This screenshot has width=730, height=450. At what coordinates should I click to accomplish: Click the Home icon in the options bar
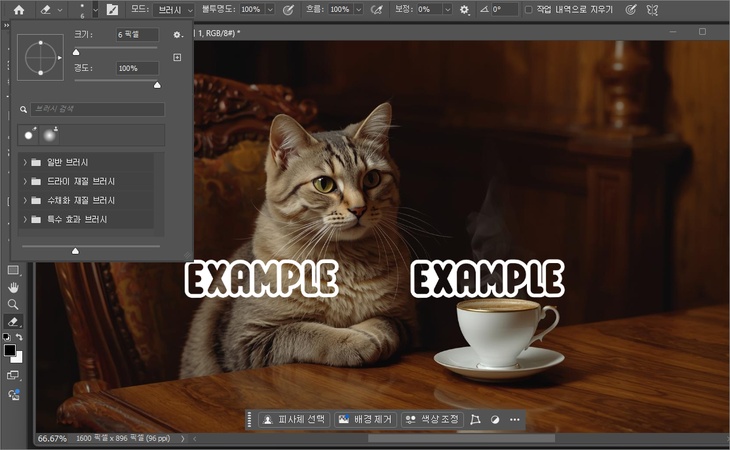coord(18,9)
